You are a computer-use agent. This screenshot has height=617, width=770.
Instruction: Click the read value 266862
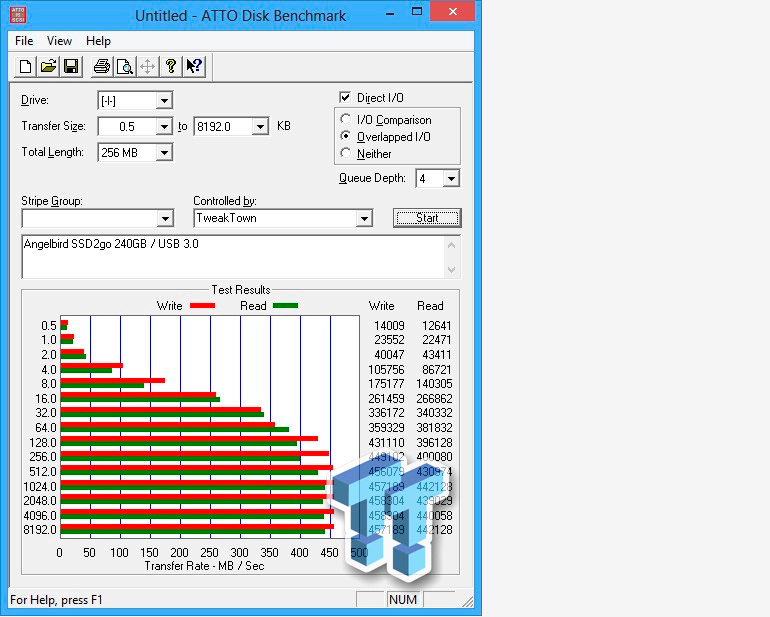tap(434, 398)
